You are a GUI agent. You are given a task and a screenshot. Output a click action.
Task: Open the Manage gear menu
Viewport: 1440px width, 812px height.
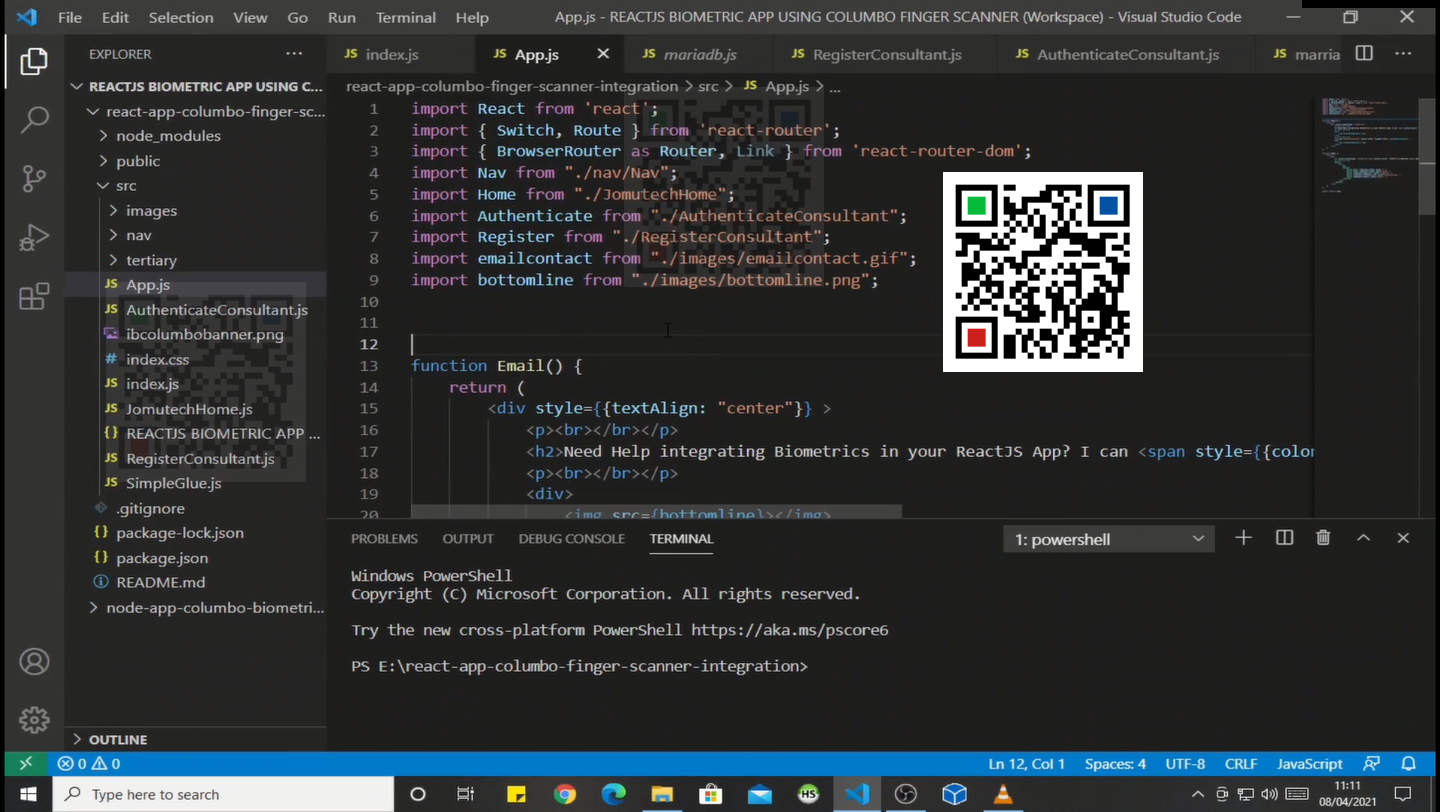point(34,719)
